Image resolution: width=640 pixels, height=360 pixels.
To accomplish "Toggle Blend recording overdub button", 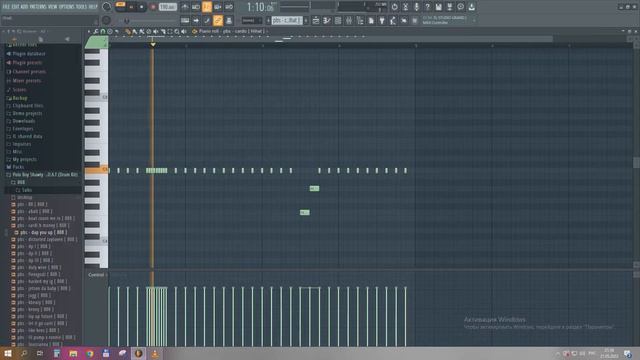I will 218,7.
